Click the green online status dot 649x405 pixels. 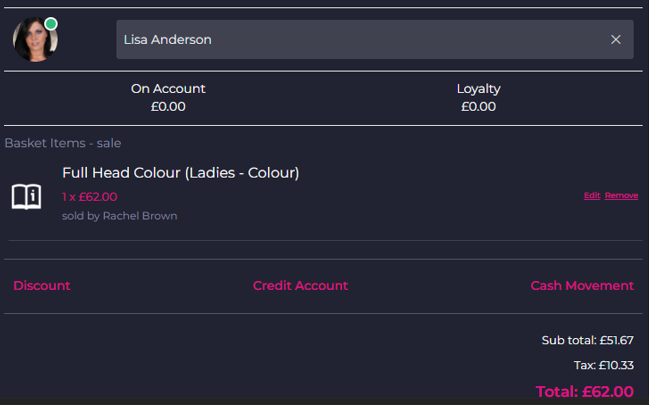[x=51, y=24]
